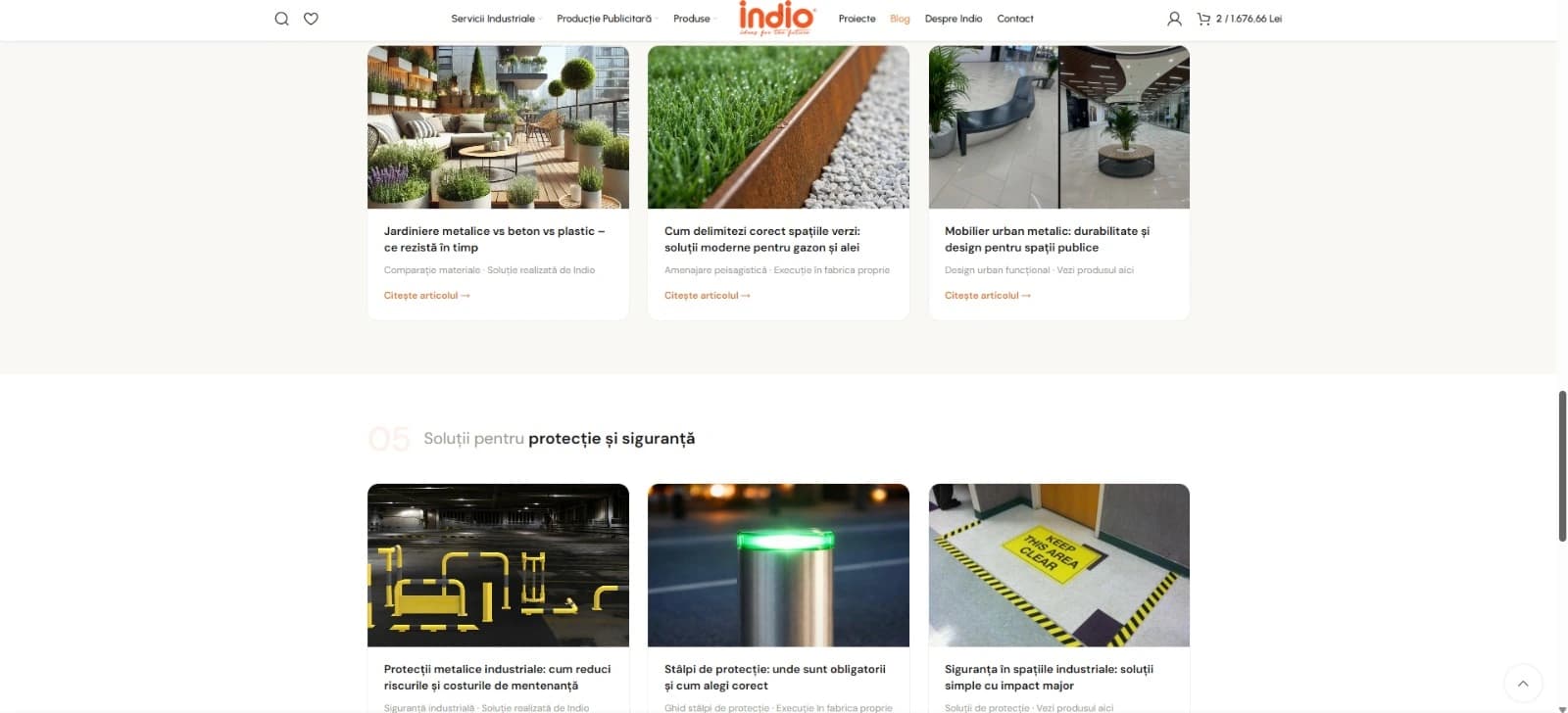Open the Contact page link
Image resolution: width=1568 pixels, height=713 pixels.
[1014, 19]
